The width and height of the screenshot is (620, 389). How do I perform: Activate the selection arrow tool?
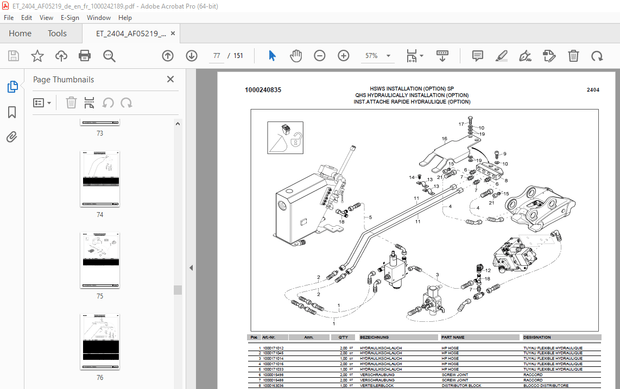[272, 56]
